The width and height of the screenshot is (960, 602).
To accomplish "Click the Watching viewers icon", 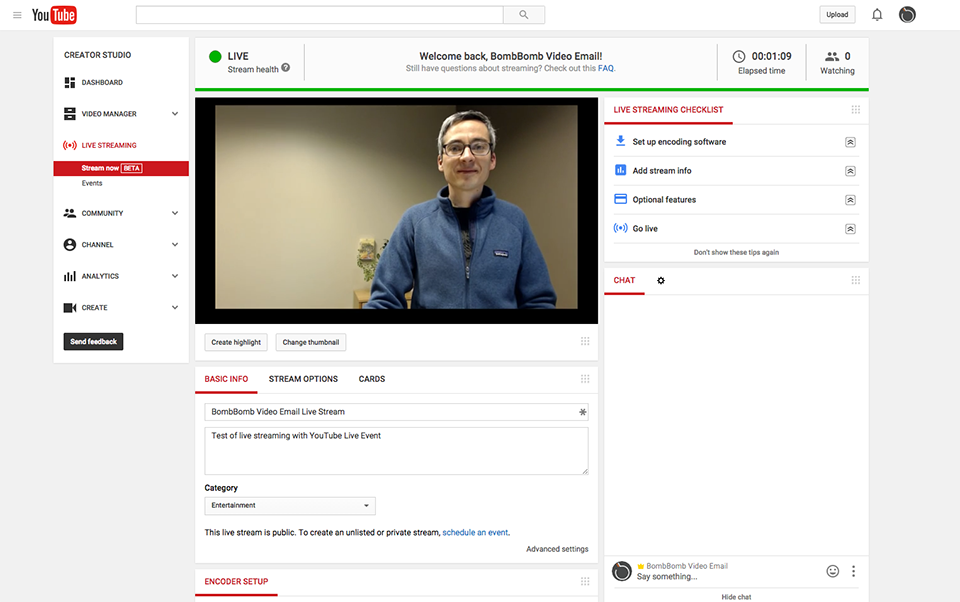I will coord(831,56).
